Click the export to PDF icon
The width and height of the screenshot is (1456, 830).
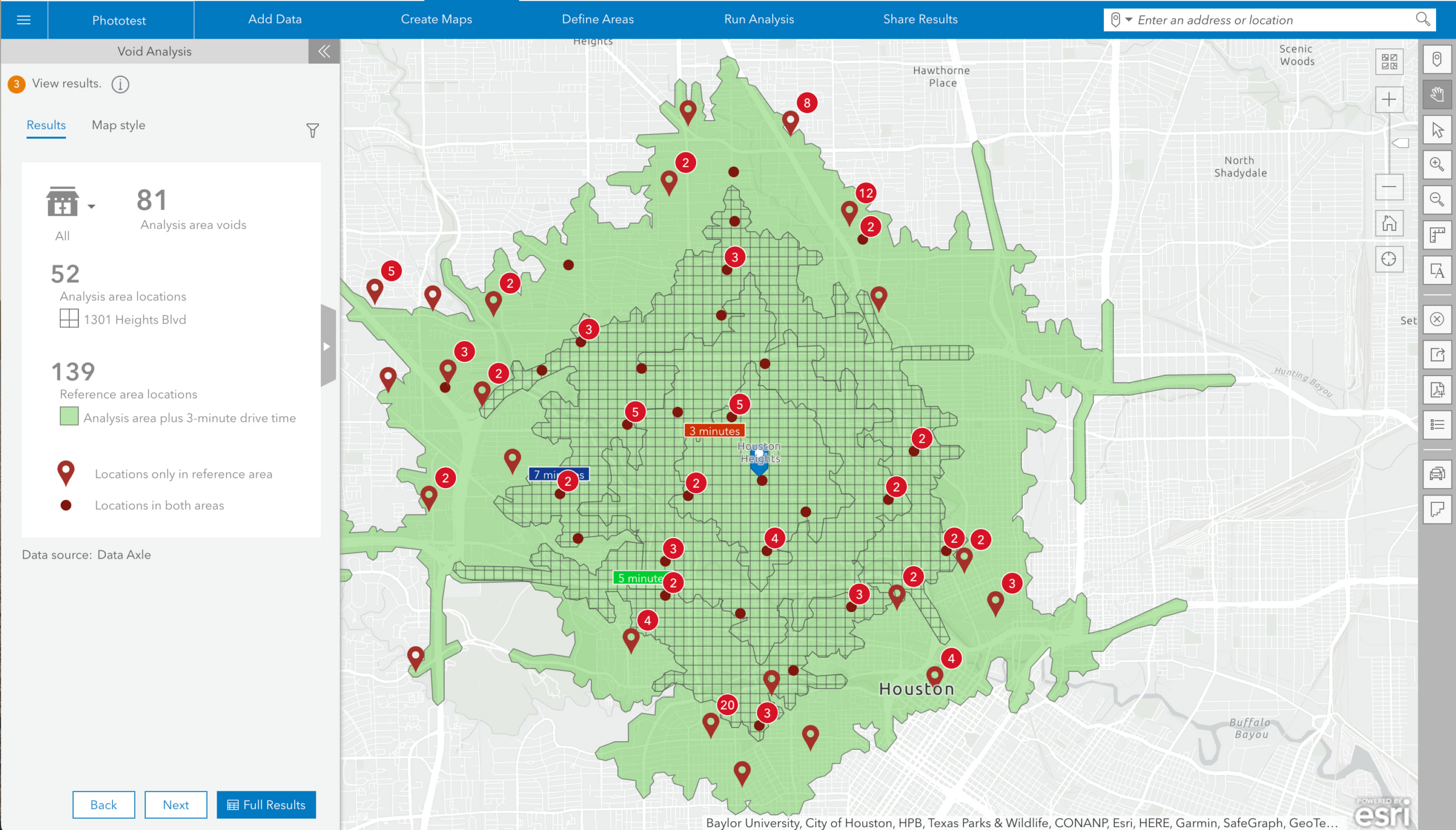1437,390
